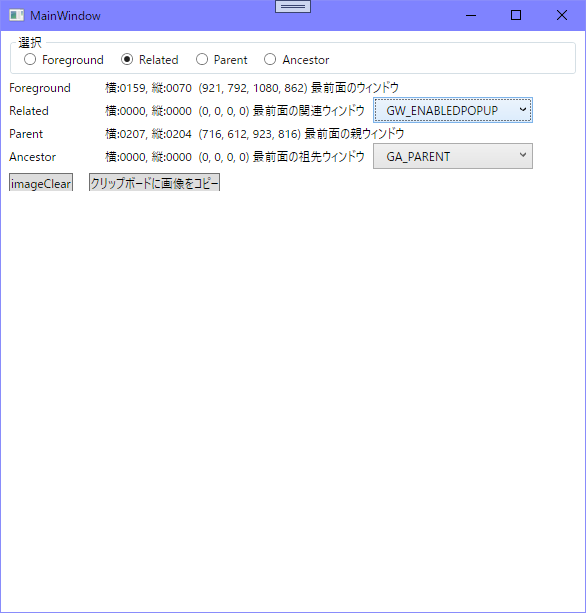Viewport: 586px width, 613px height.
Task: Open the GW_ENABLEDPOPUP combo box
Action: (x=453, y=110)
